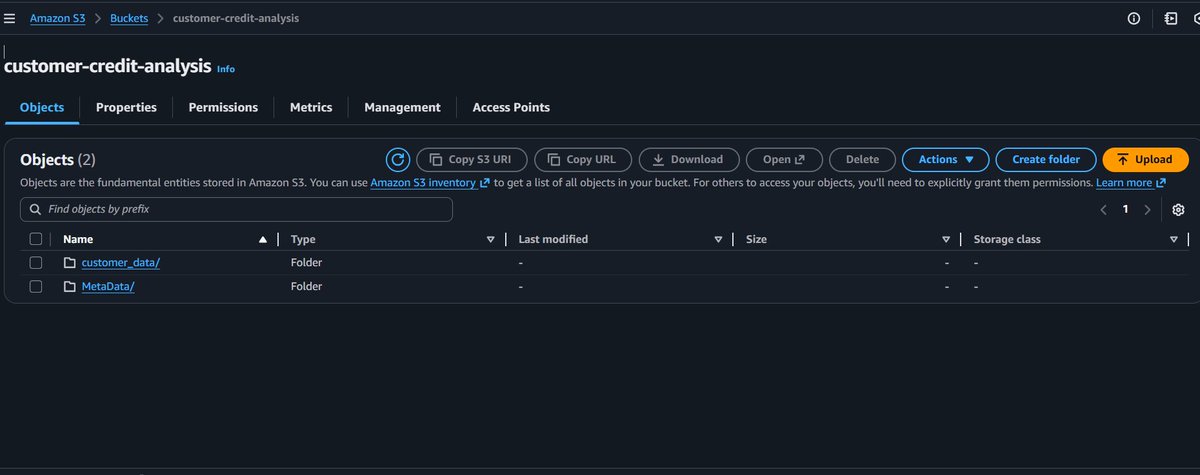The height and width of the screenshot is (475, 1200).
Task: Open the hamburger navigation menu
Action: 9,18
